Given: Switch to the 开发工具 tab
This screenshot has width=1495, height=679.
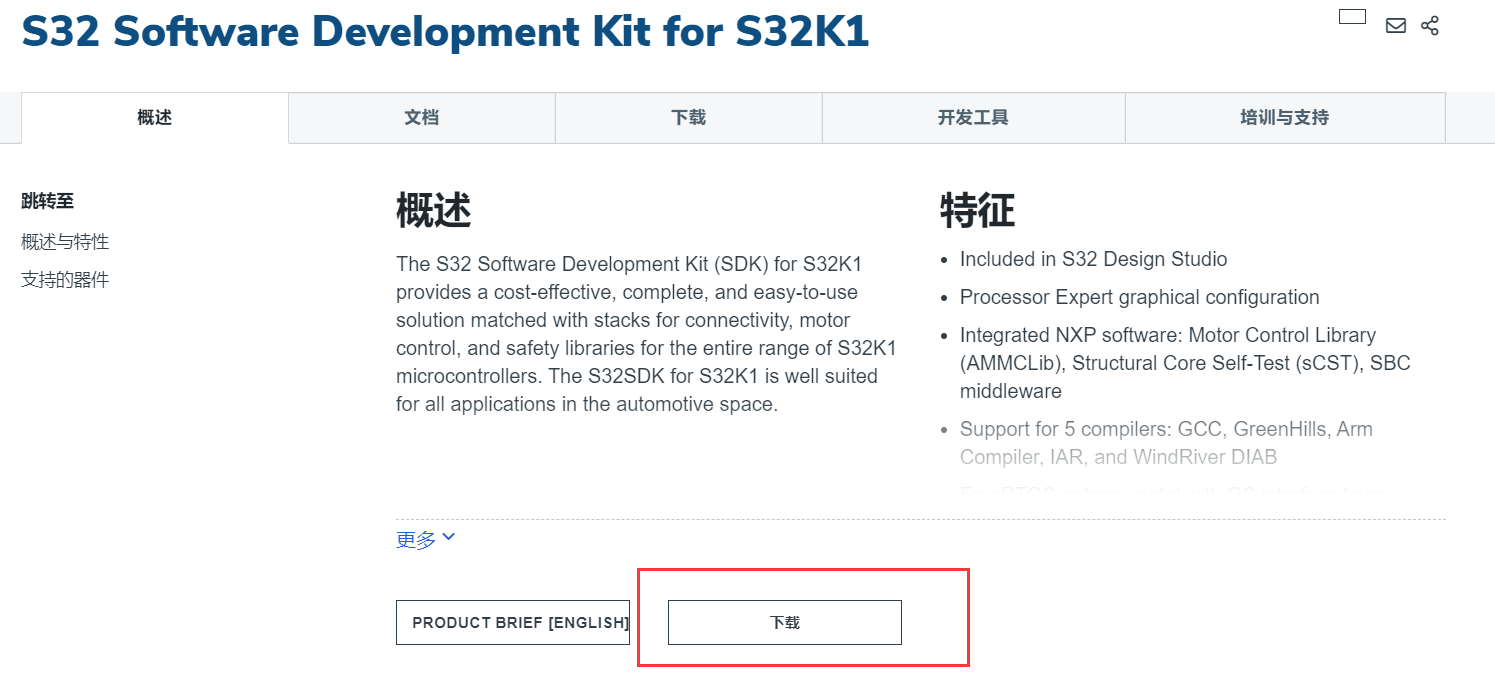Looking at the screenshot, I should [x=972, y=117].
